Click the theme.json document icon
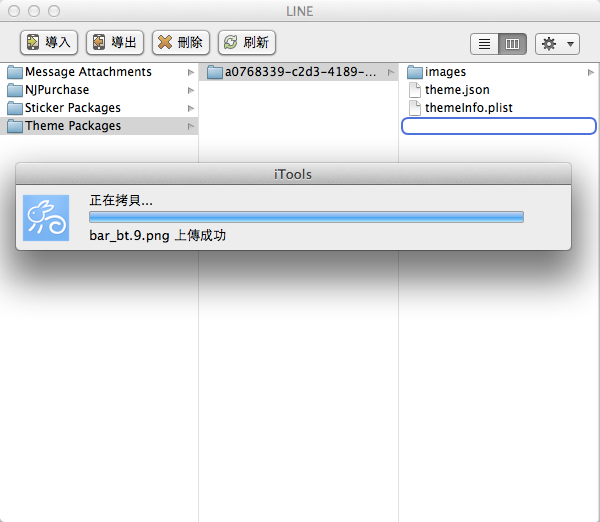 [x=415, y=90]
